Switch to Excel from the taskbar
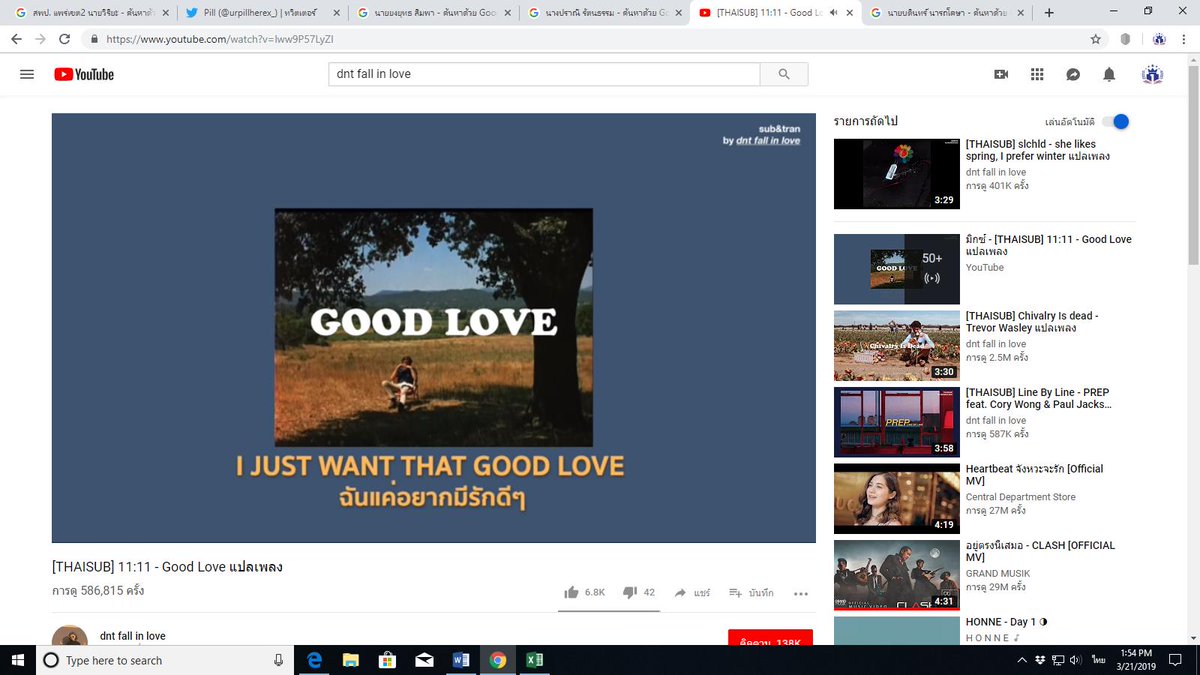 pos(534,660)
